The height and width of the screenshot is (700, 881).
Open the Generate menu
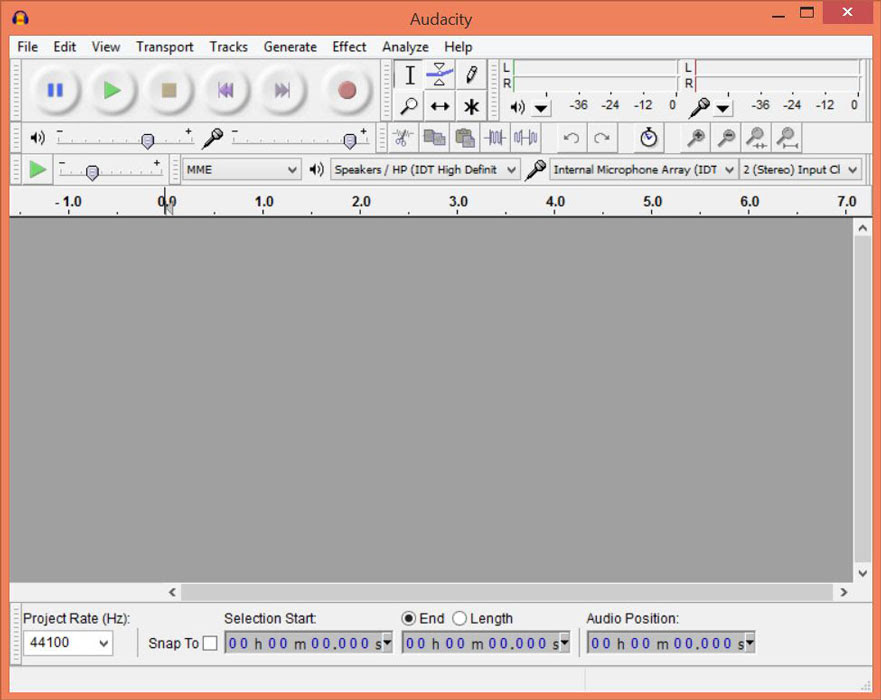tap(290, 47)
